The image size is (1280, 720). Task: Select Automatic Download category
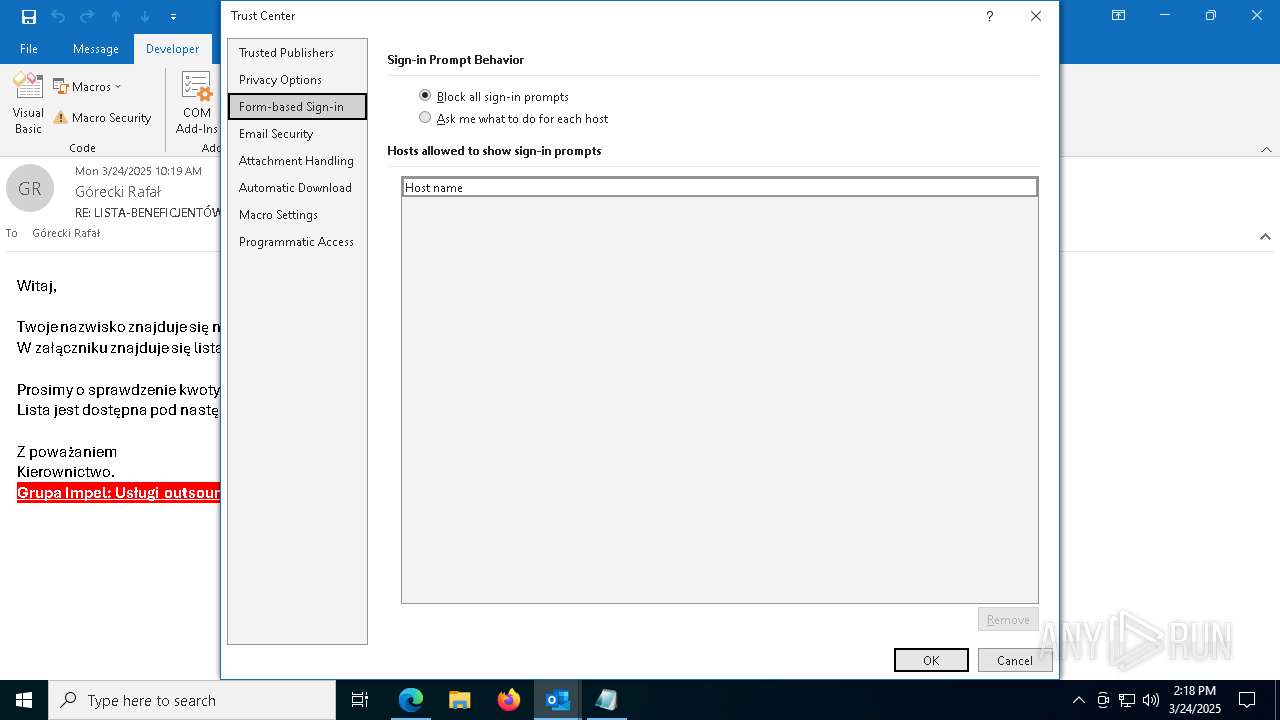(x=297, y=187)
